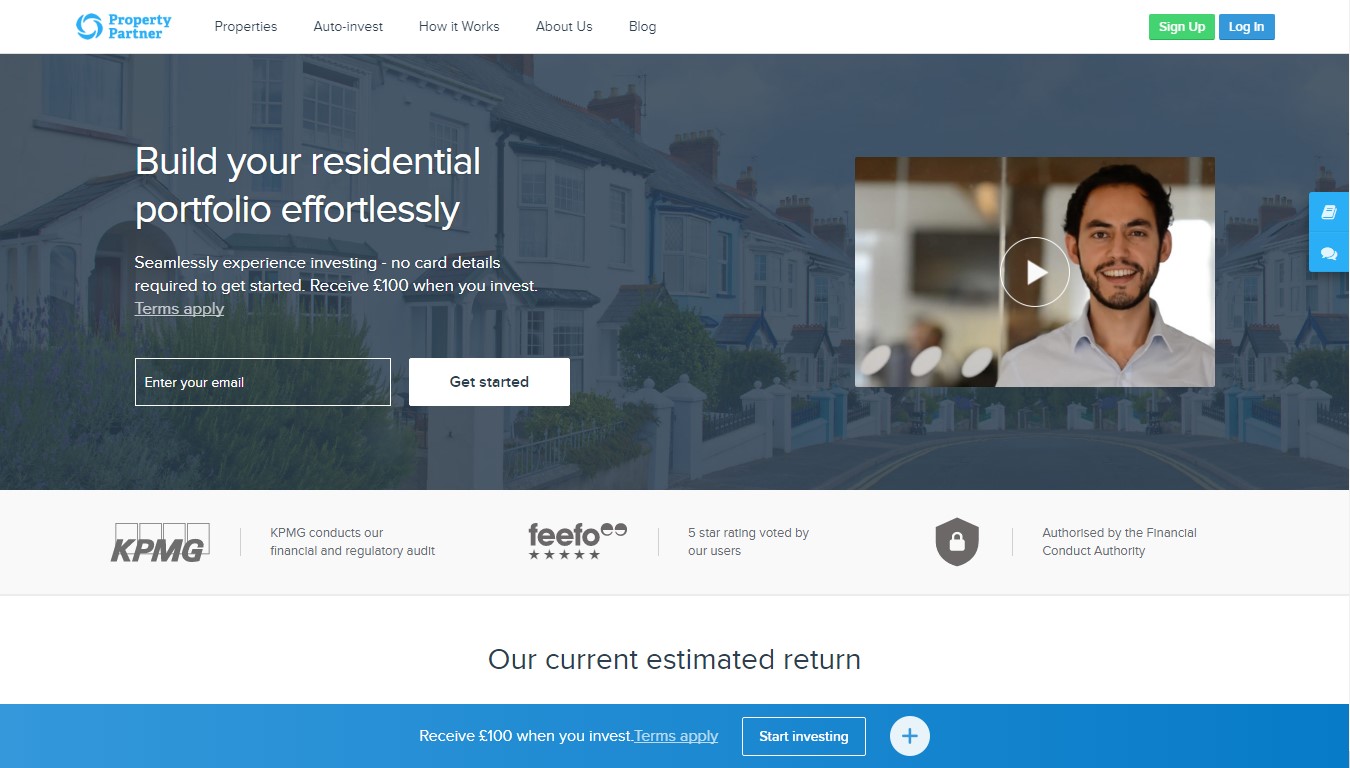Image resolution: width=1350 pixels, height=768 pixels.
Task: Click Start investing in bottom banner
Action: point(804,736)
